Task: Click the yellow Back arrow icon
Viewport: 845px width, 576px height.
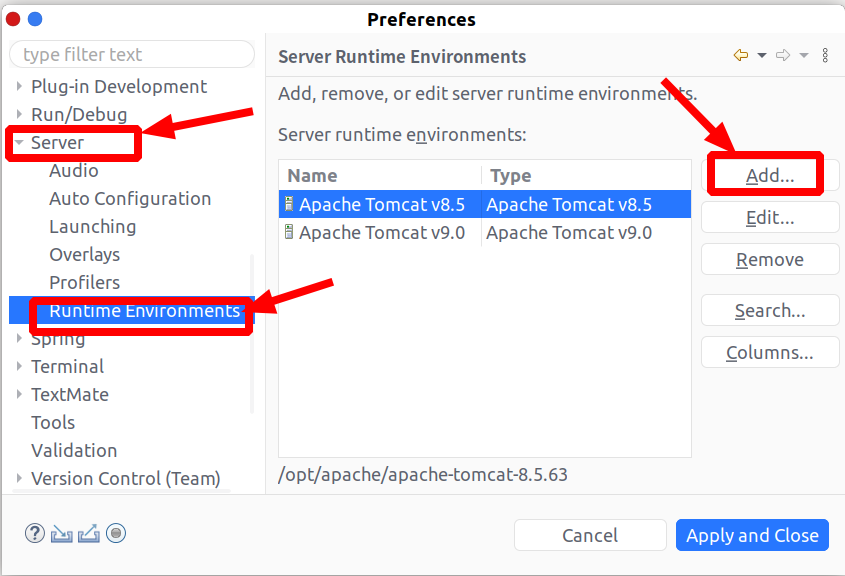Action: (740, 56)
